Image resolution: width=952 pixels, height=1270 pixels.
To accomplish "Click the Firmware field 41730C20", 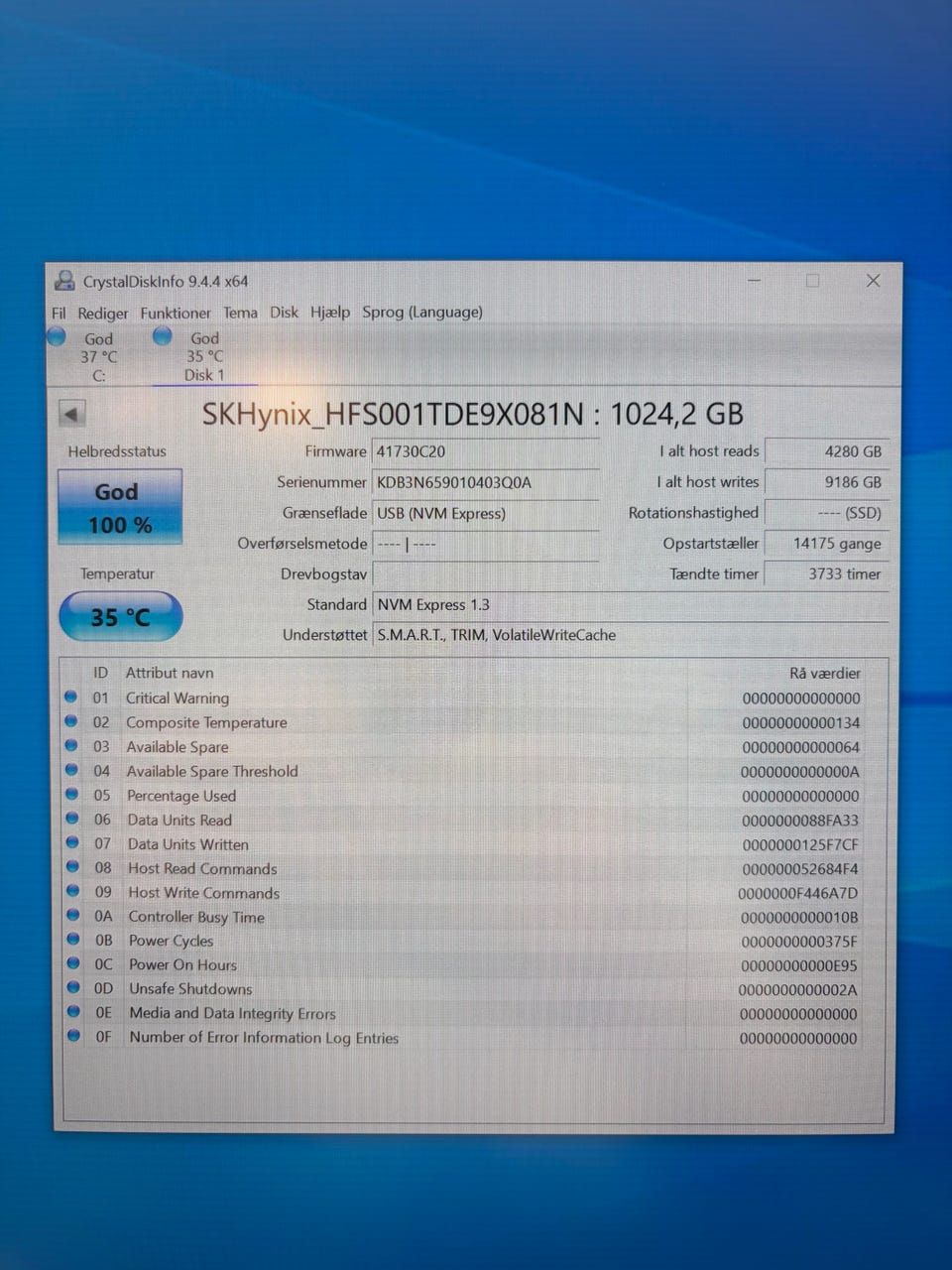I will [x=486, y=451].
